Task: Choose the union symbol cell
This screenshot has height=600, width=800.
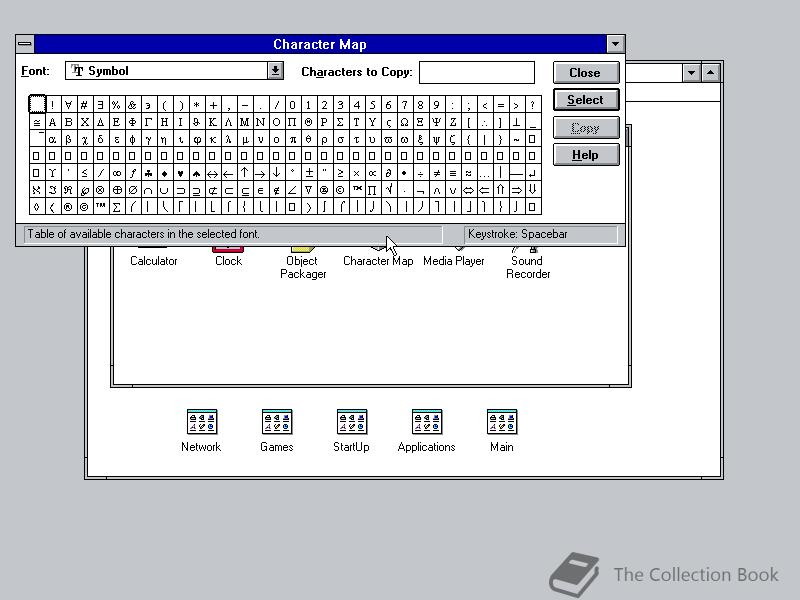Action: tap(164, 190)
